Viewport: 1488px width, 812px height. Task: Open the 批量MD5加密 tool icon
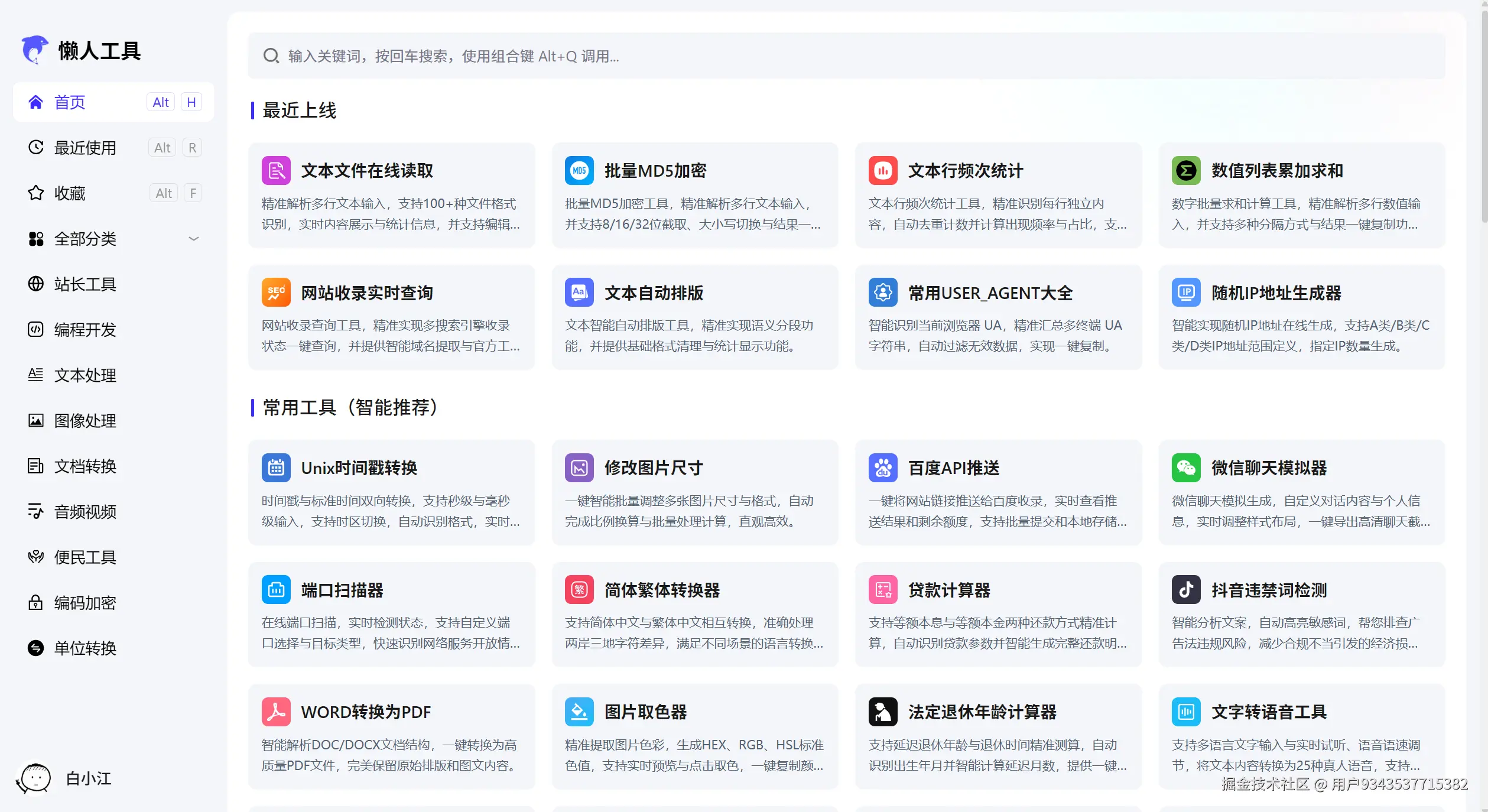[579, 170]
